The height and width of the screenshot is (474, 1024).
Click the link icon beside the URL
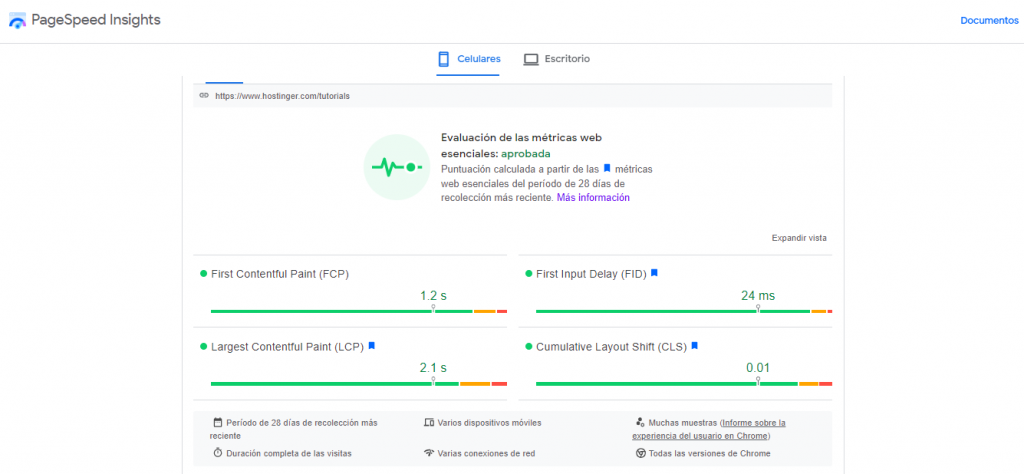[x=204, y=96]
